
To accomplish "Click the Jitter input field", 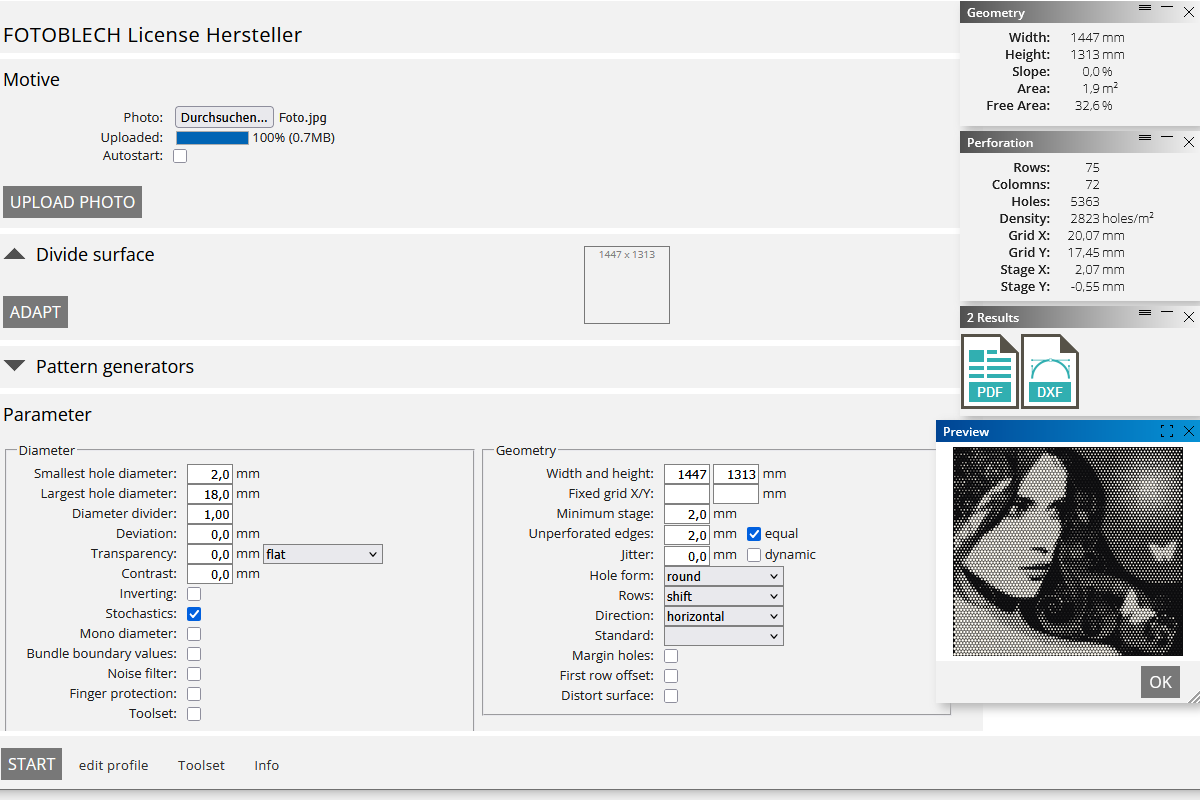I will 687,554.
